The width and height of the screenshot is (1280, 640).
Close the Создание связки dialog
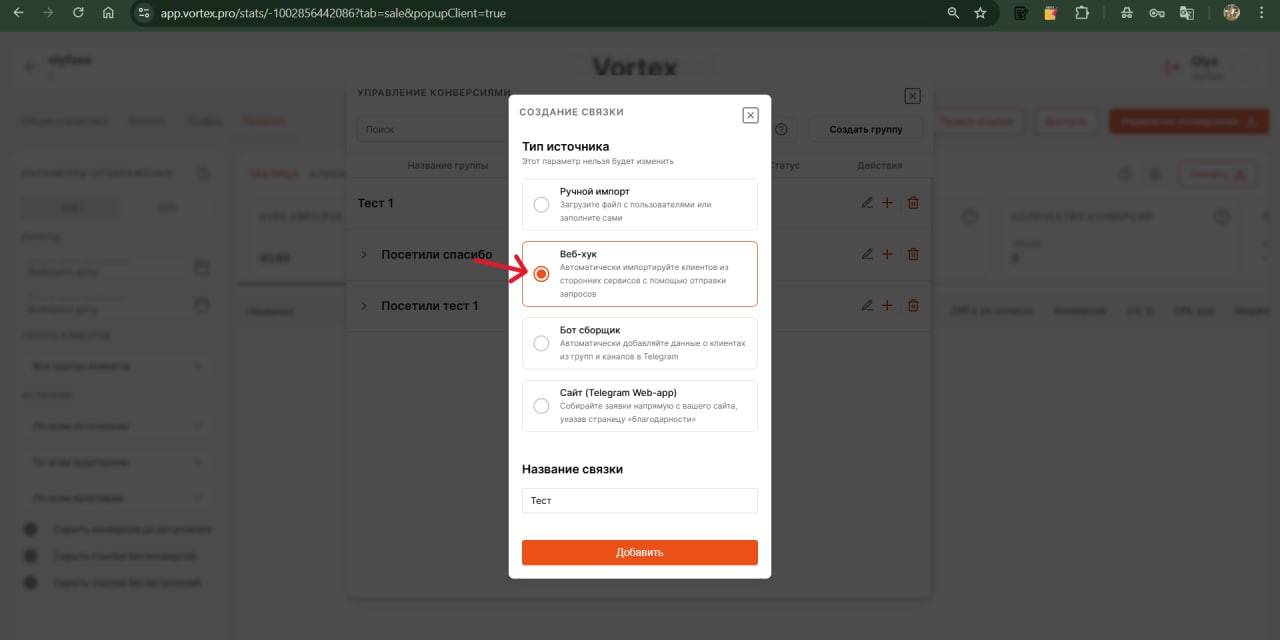[750, 115]
